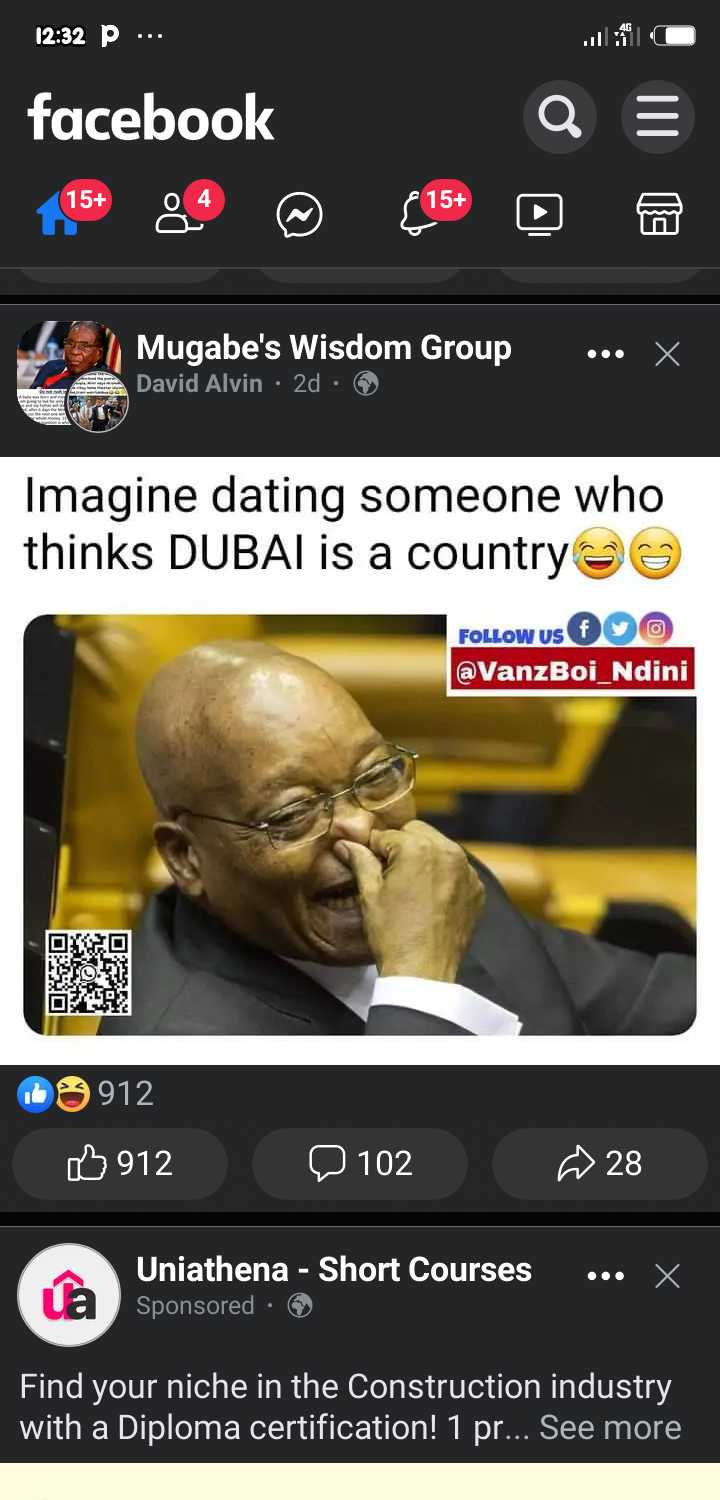The width and height of the screenshot is (720, 1500).
Task: Open Messenger chat icon
Action: pyautogui.click(x=299, y=214)
